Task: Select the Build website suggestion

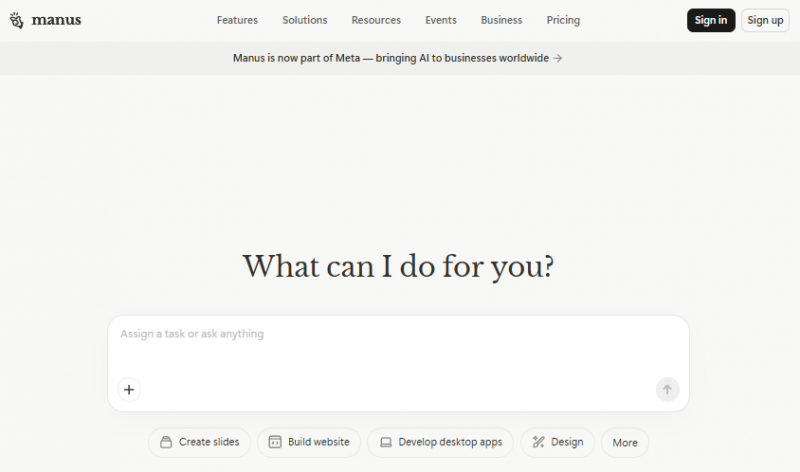Action: coord(309,442)
